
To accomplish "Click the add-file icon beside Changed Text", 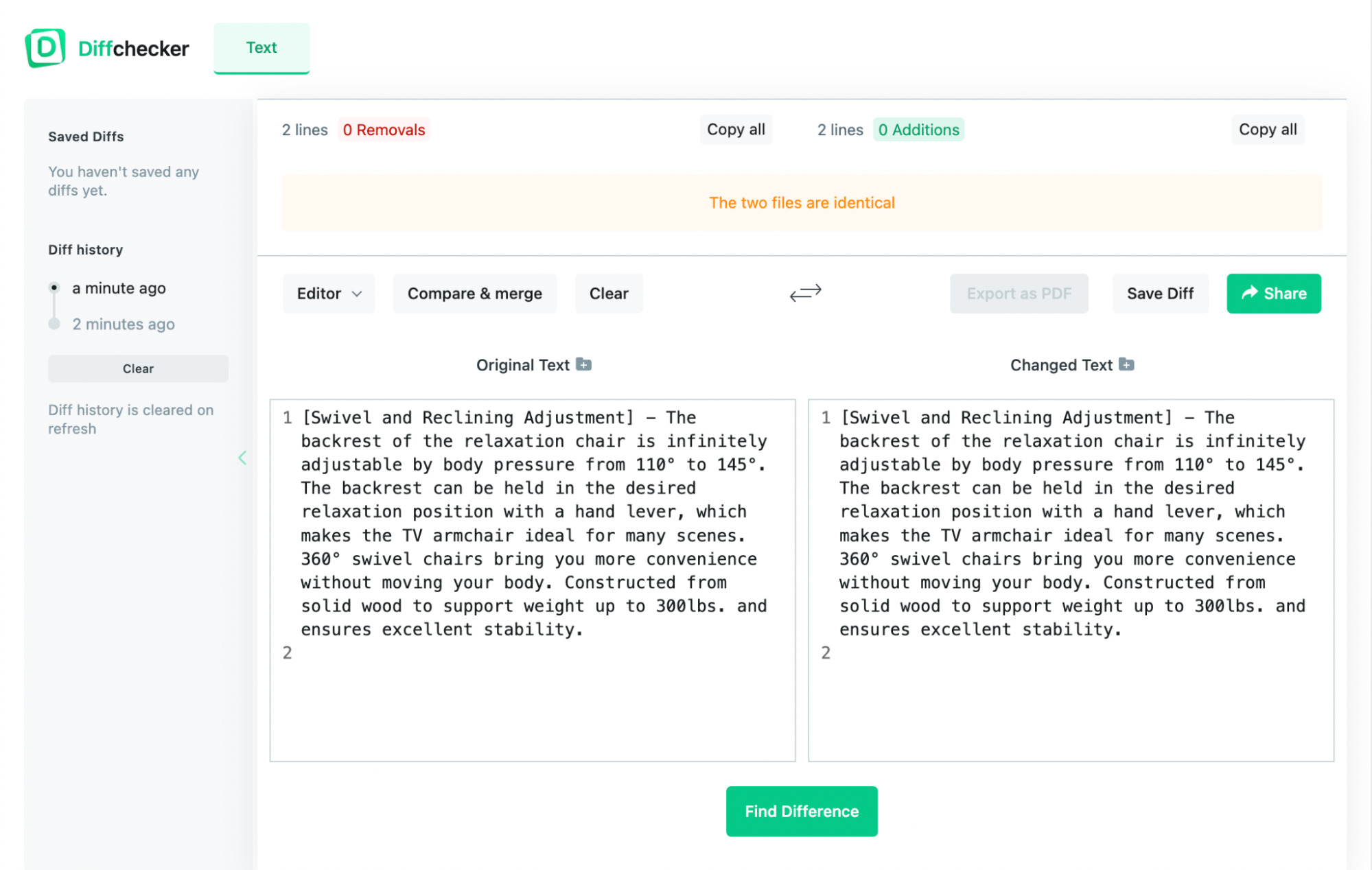I will click(x=1126, y=364).
